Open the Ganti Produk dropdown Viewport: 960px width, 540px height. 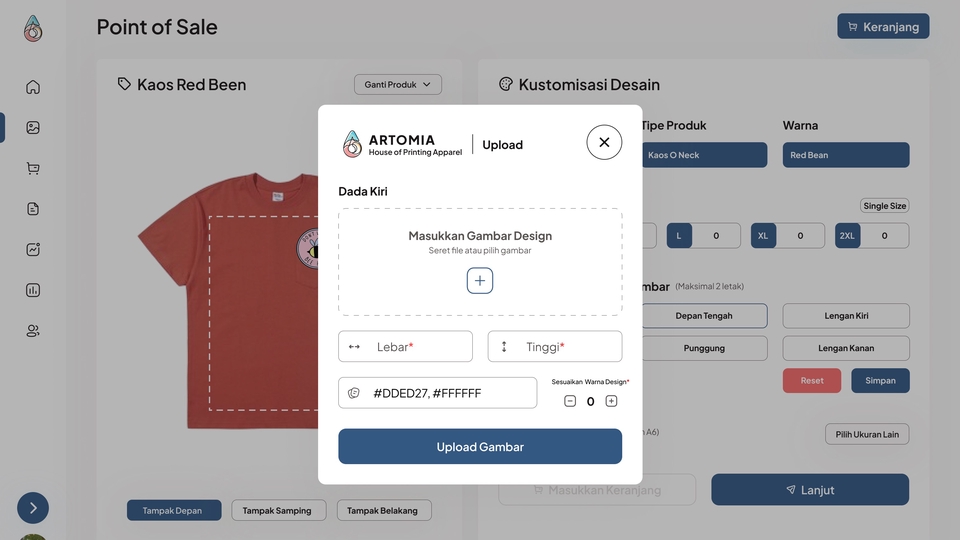point(398,85)
